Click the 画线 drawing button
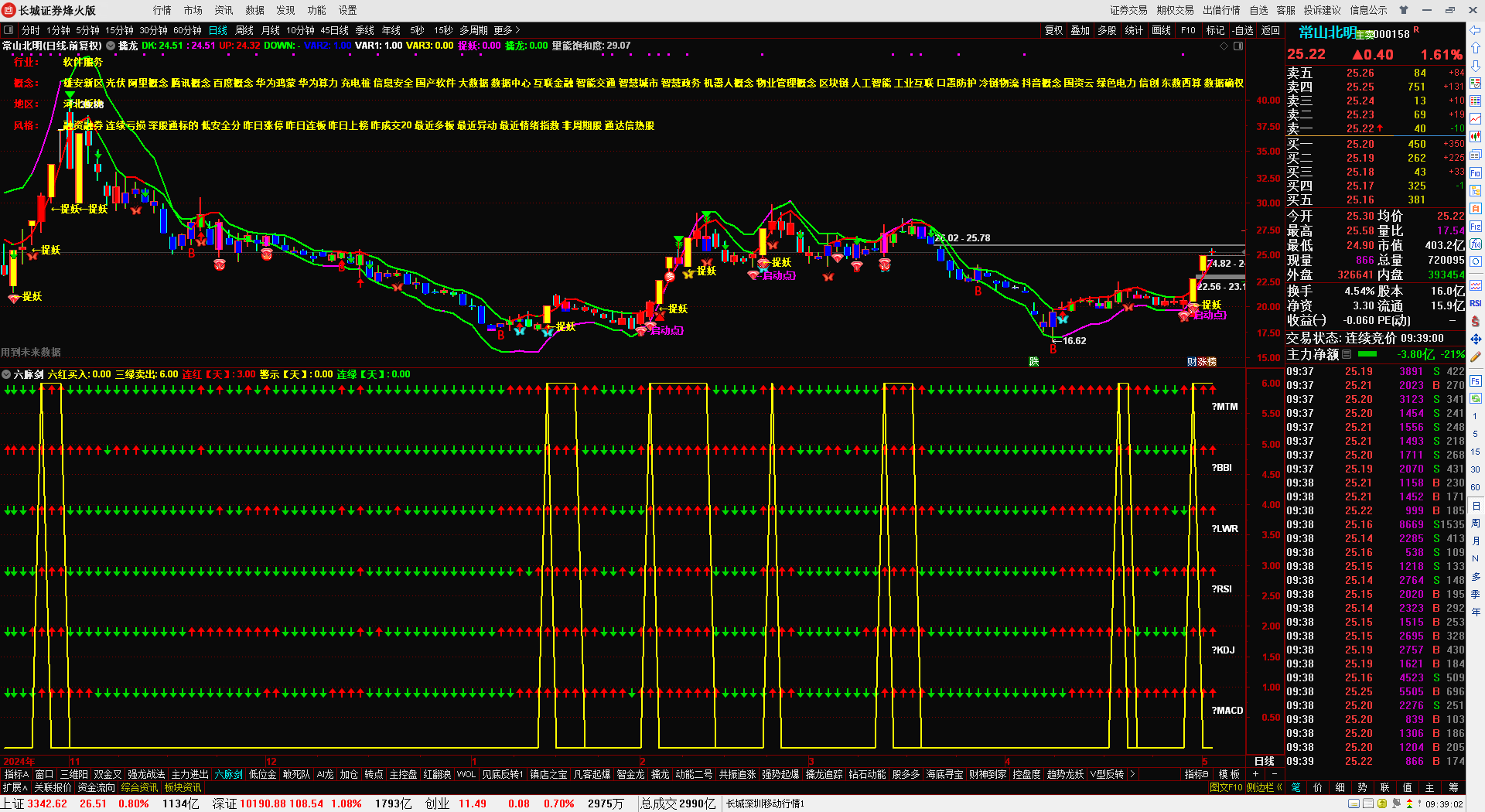 1161,30
